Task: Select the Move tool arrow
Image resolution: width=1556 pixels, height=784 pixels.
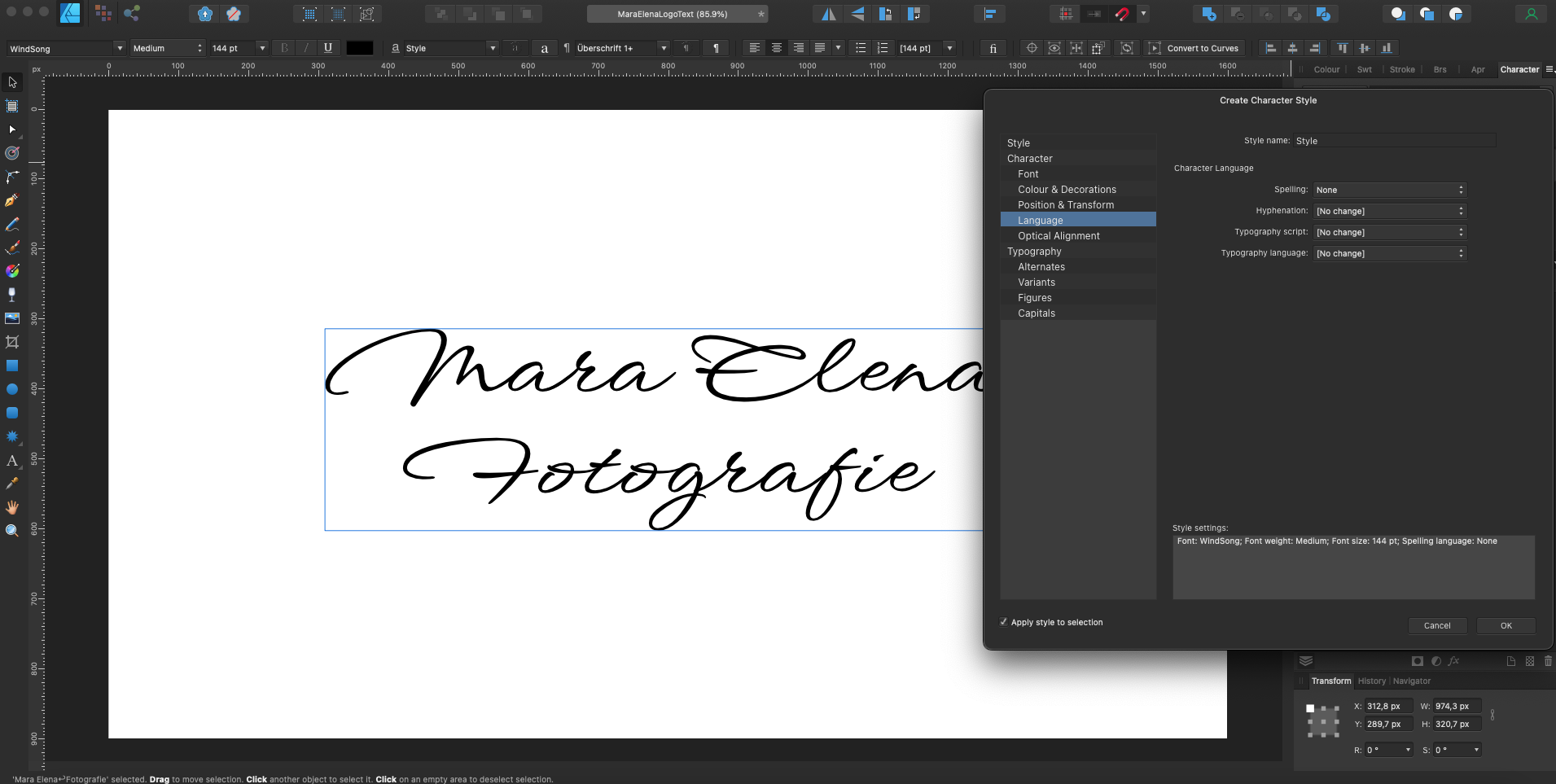Action: tap(12, 82)
